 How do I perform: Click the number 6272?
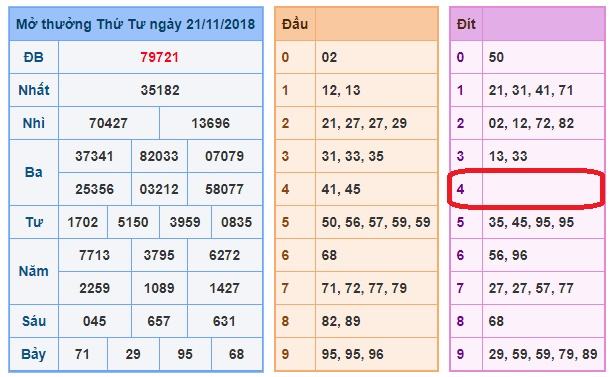(x=224, y=255)
